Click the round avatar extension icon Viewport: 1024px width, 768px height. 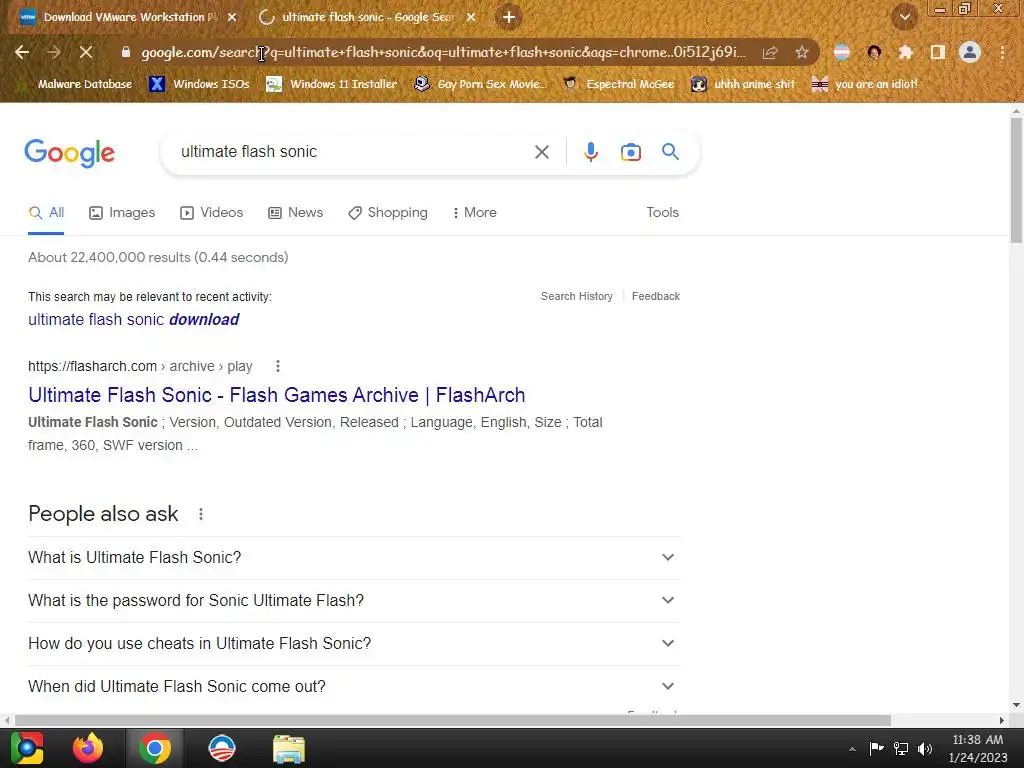pos(874,52)
